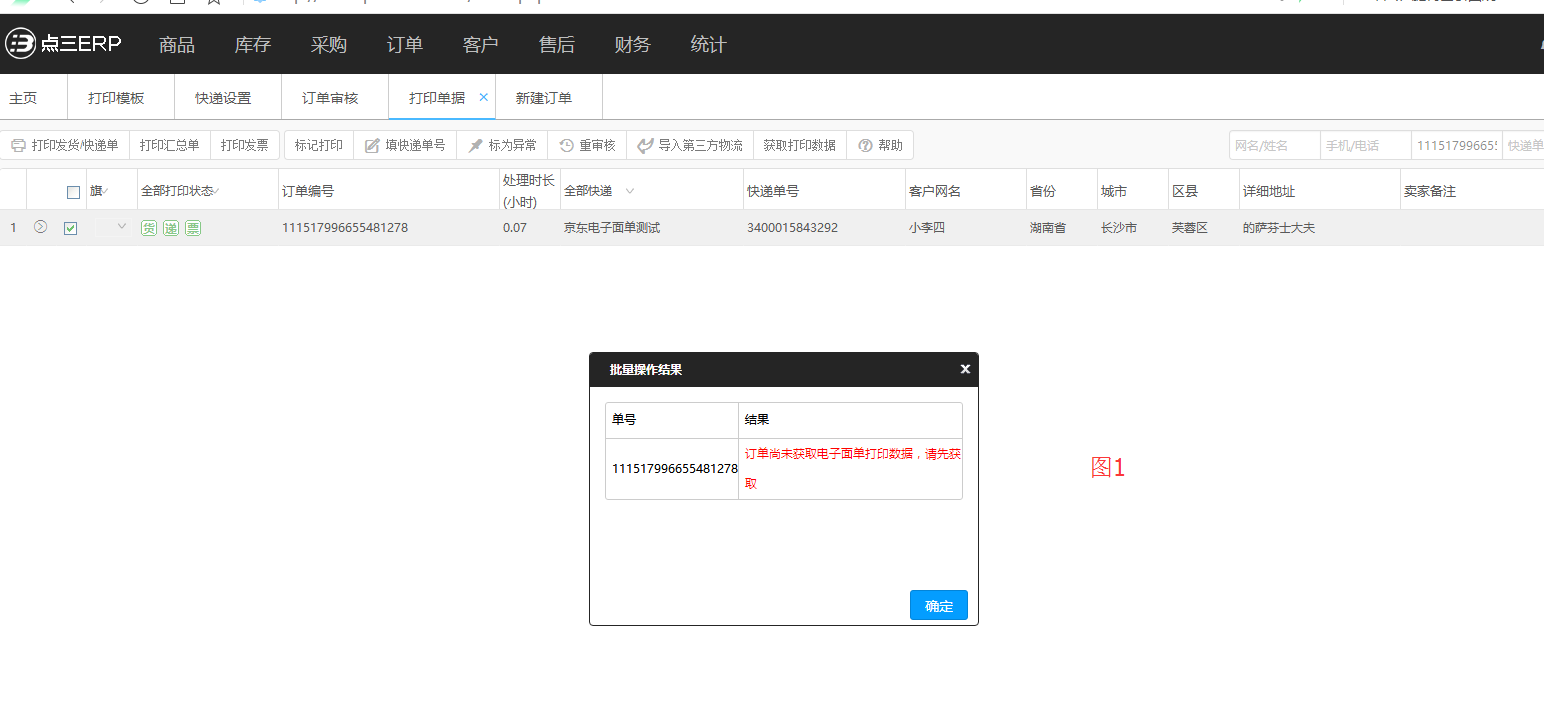Open 全部打印状态 filter dropdown

(x=216, y=191)
